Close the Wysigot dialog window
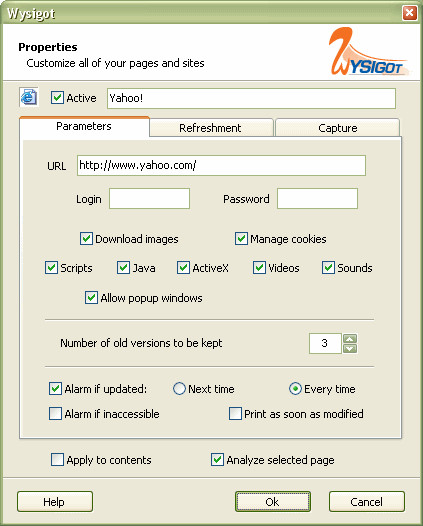The height and width of the screenshot is (526, 423). pyautogui.click(x=410, y=13)
